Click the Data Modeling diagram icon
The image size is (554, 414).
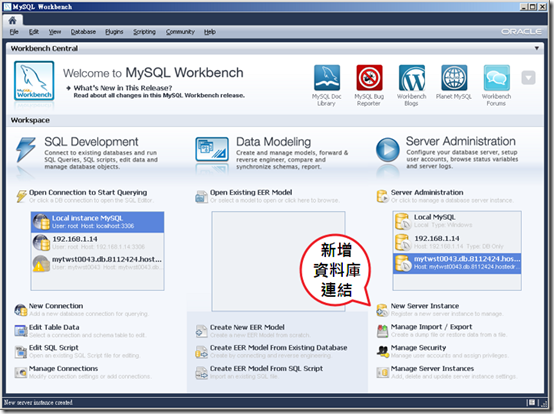click(212, 149)
